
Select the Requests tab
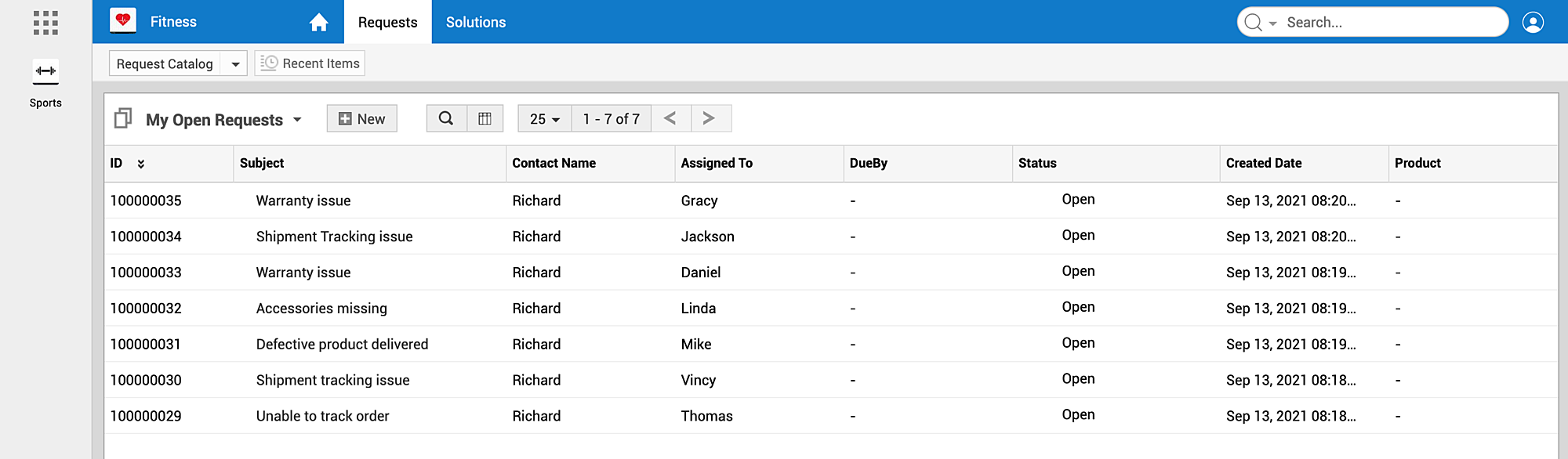[387, 23]
